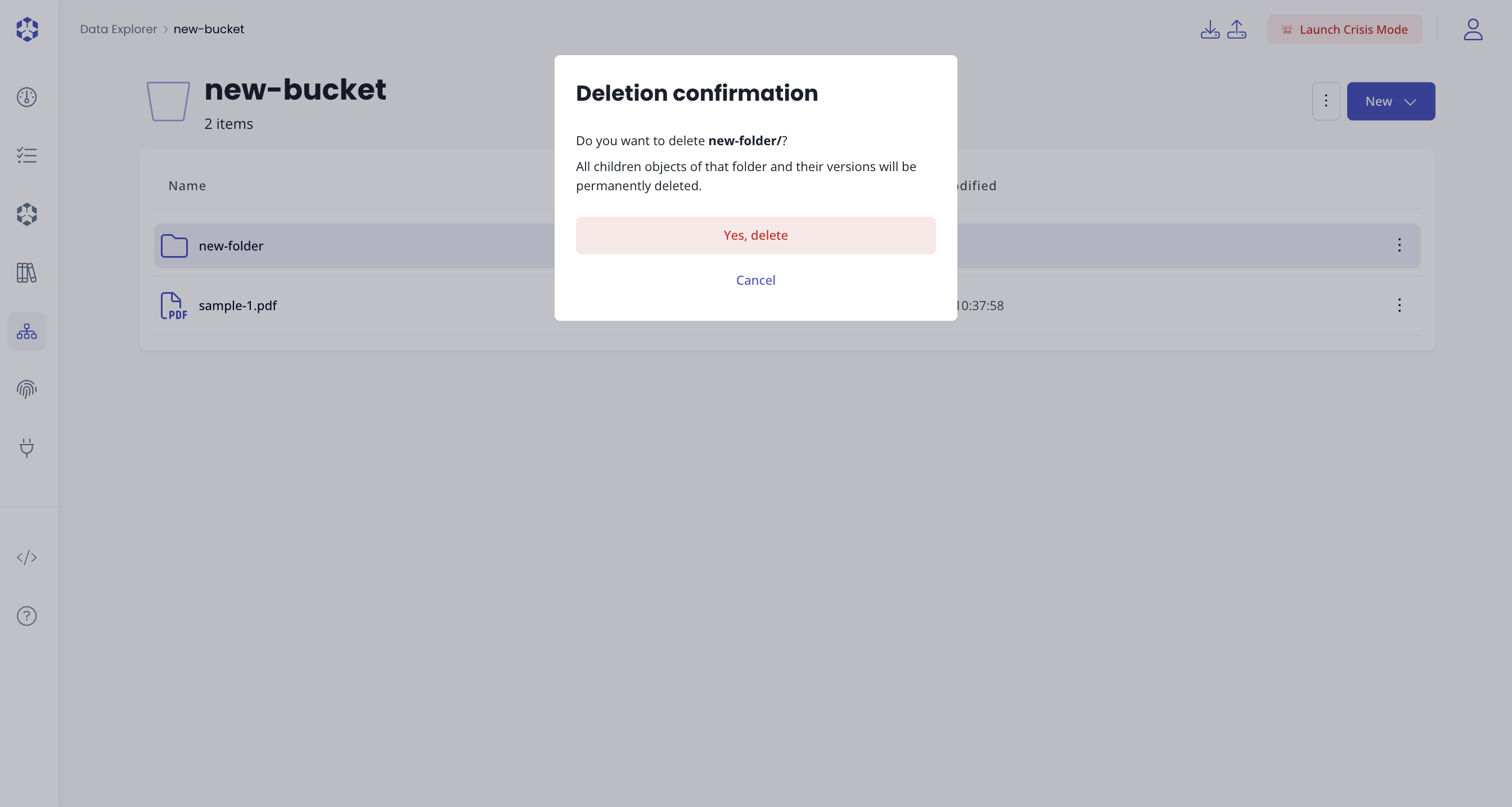The image size is (1512, 807).
Task: Cancel the deletion confirmation dialog
Action: pyautogui.click(x=755, y=280)
